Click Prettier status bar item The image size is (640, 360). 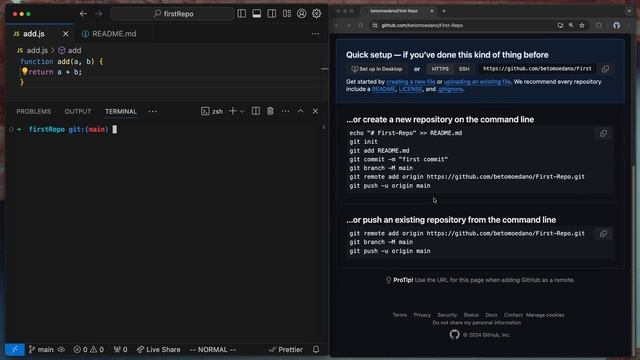286,349
